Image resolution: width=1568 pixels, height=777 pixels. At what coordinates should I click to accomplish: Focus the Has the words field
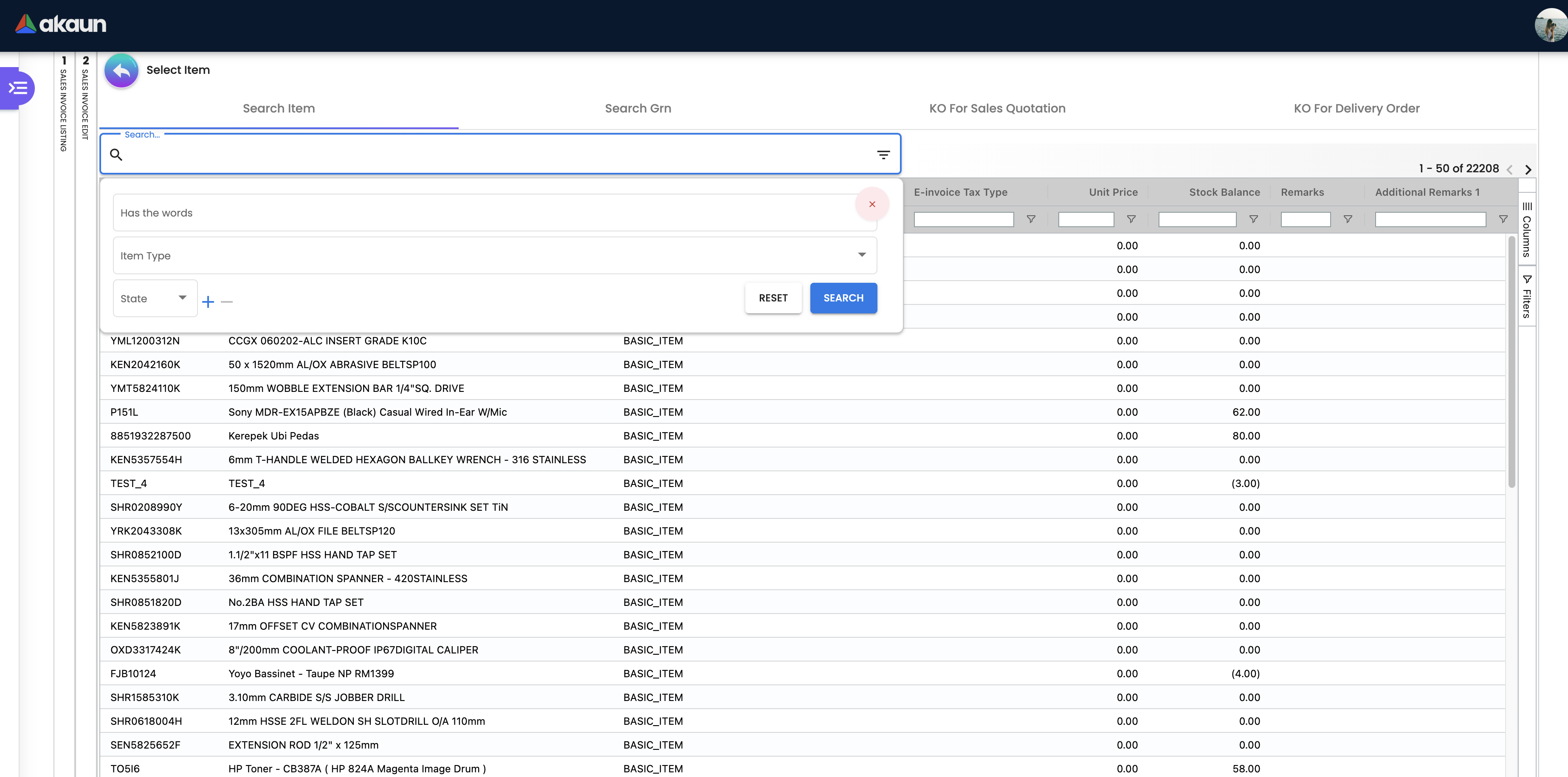coord(495,213)
